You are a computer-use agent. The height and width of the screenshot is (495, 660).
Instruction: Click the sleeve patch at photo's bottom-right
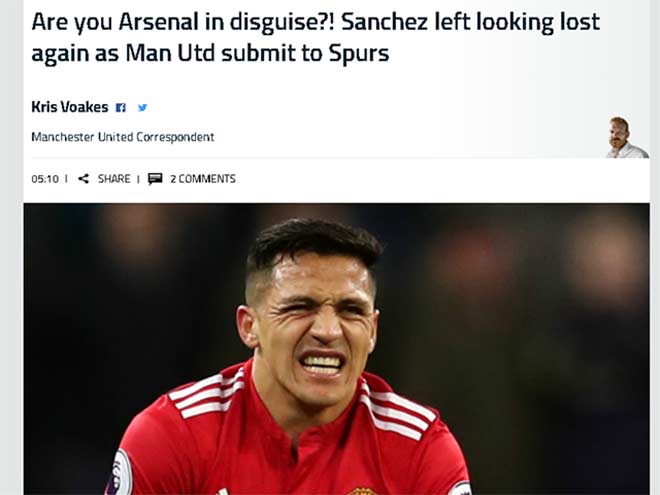[x=459, y=489]
